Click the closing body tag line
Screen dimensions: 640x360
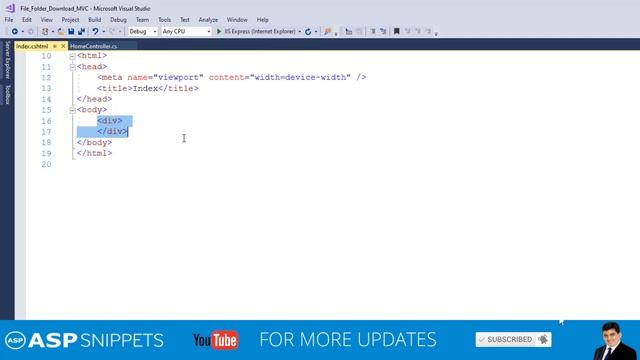click(x=94, y=142)
